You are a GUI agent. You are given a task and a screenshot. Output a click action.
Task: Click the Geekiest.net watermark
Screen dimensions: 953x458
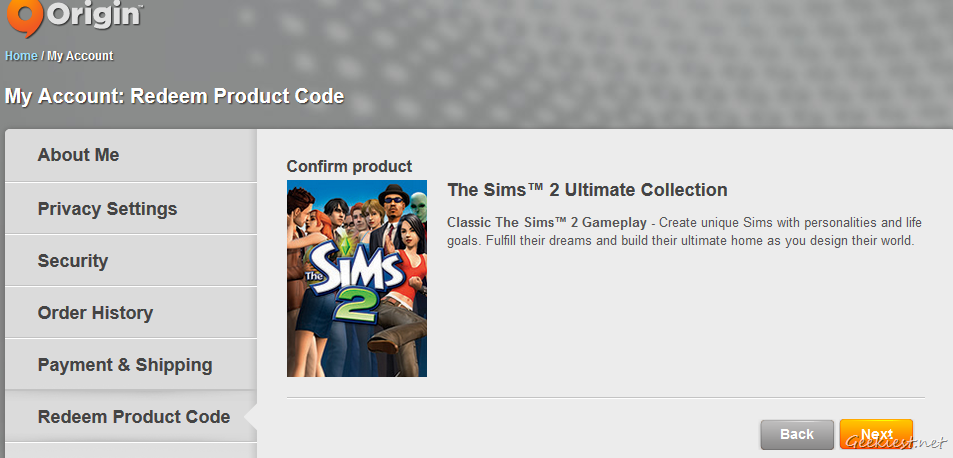coord(896,441)
